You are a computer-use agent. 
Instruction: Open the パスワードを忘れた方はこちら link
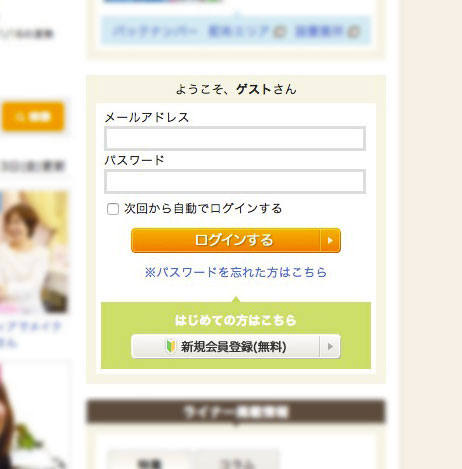[x=236, y=272]
